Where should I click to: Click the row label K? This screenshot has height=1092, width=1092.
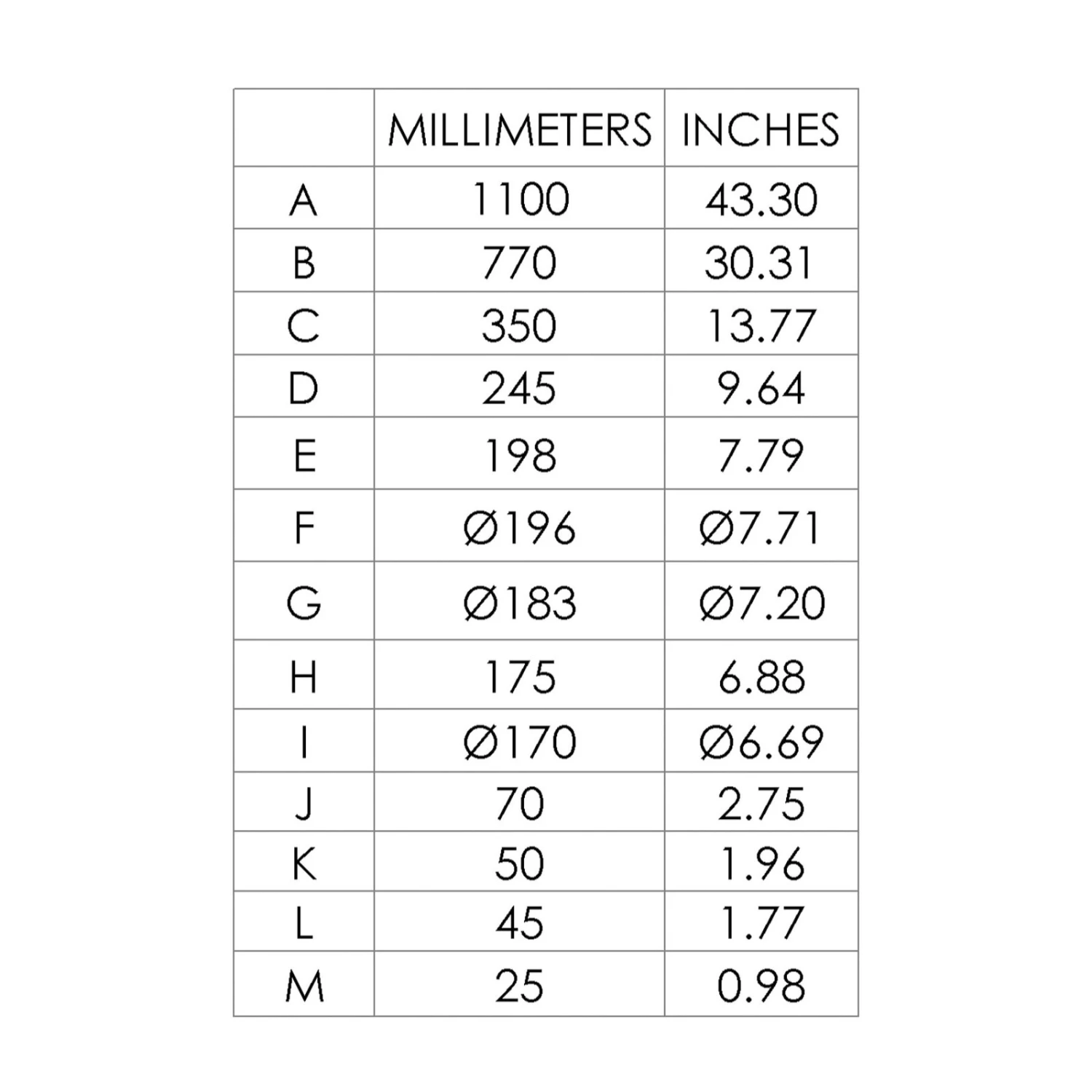304,864
